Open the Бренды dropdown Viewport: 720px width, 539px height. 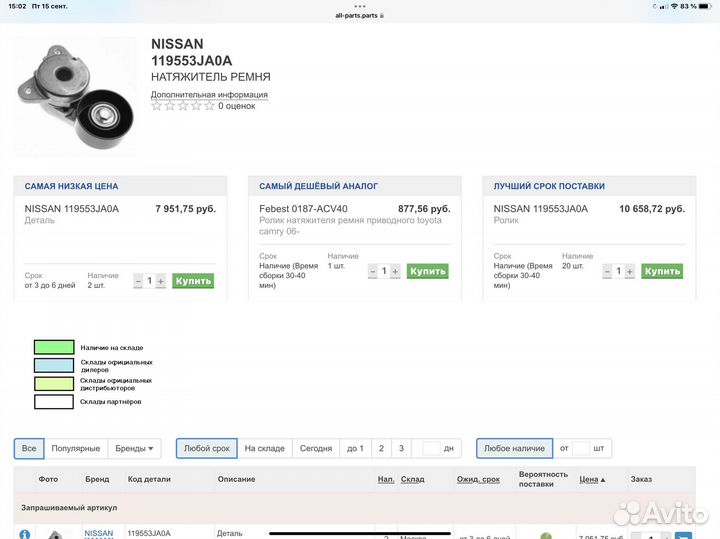click(x=134, y=448)
